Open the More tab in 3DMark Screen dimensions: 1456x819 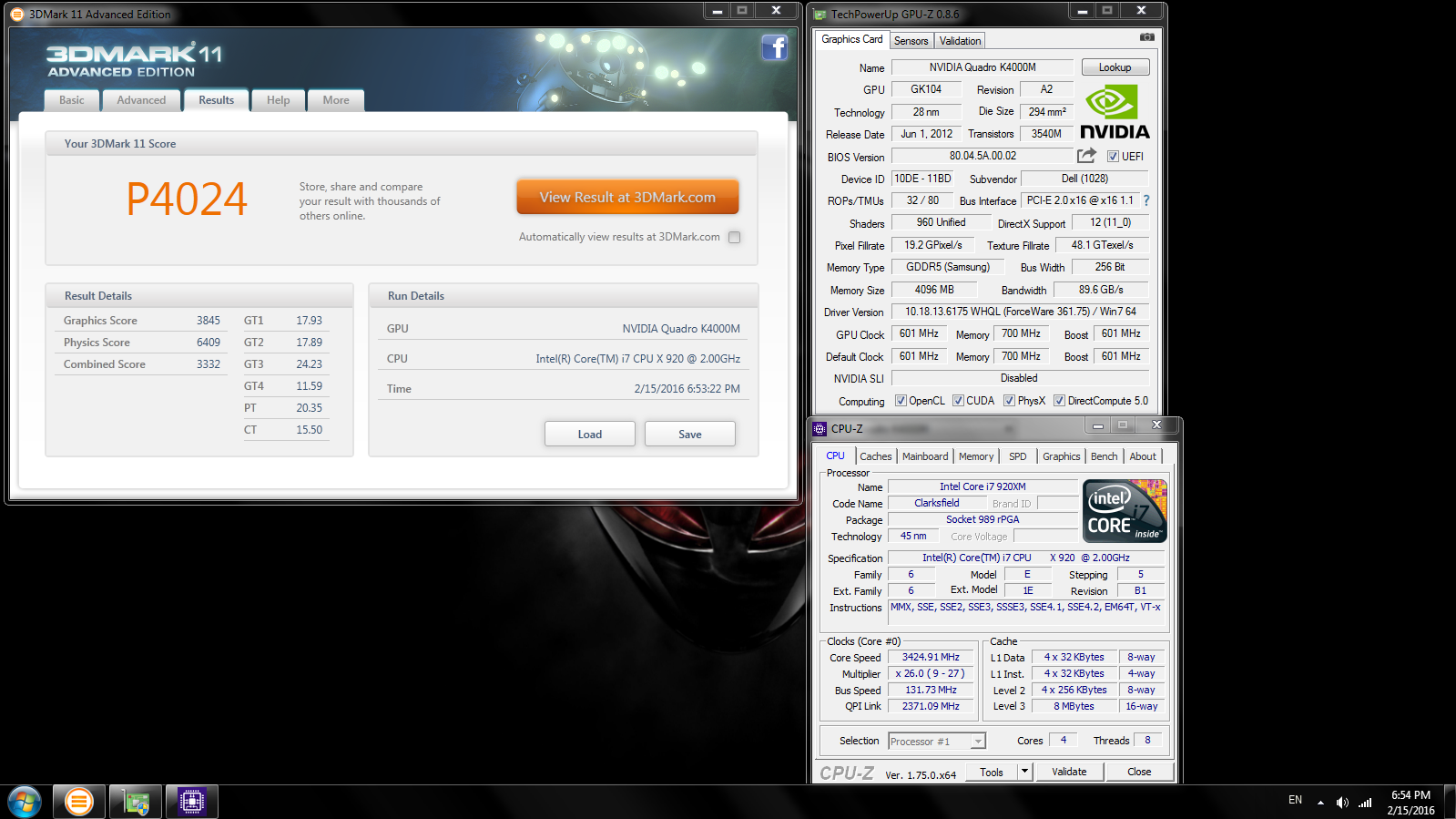[x=336, y=100]
